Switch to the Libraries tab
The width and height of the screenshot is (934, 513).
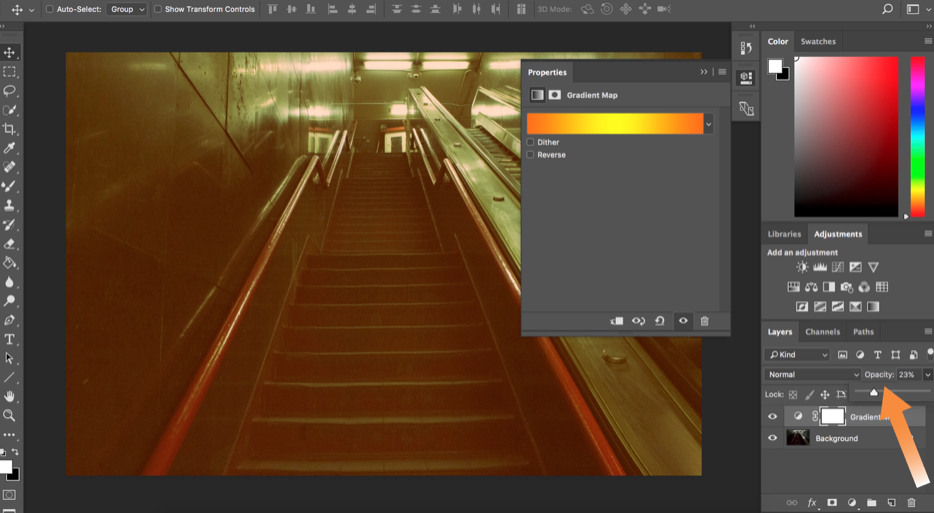point(784,234)
